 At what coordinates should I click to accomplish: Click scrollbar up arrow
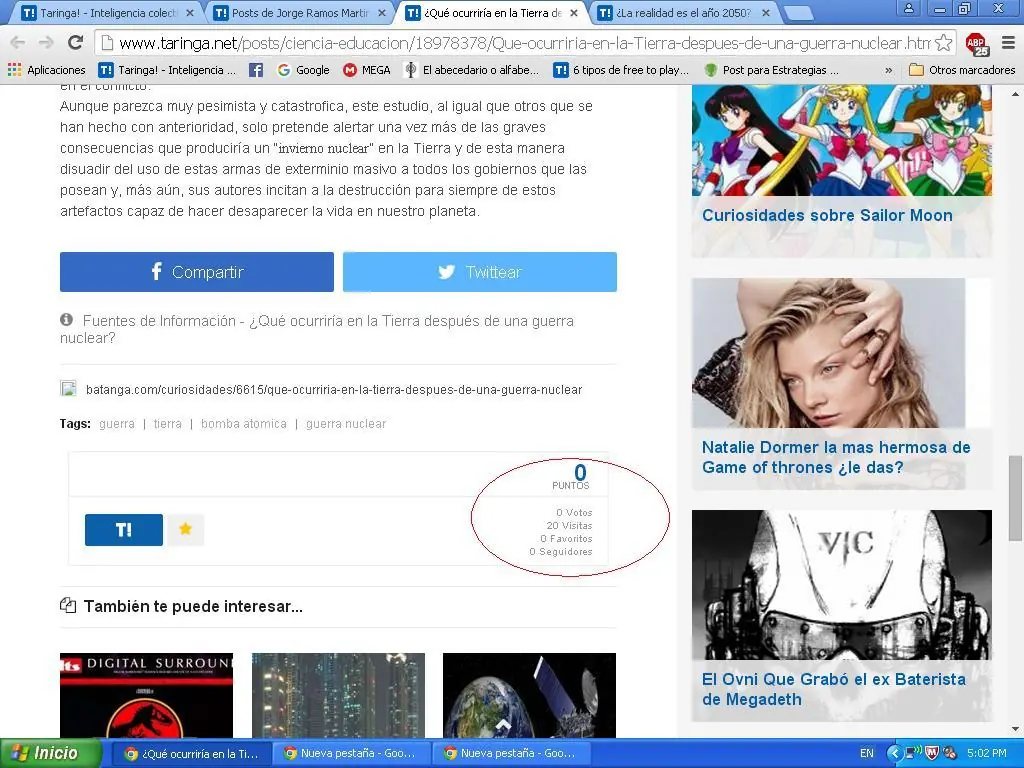[x=1015, y=94]
